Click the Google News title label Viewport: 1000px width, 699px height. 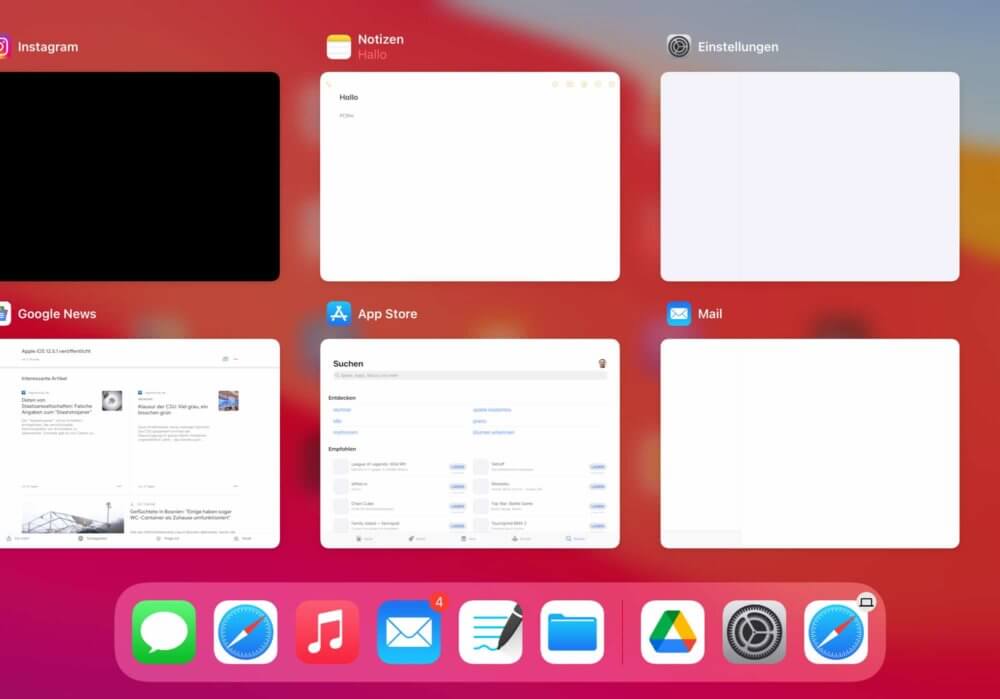(57, 314)
